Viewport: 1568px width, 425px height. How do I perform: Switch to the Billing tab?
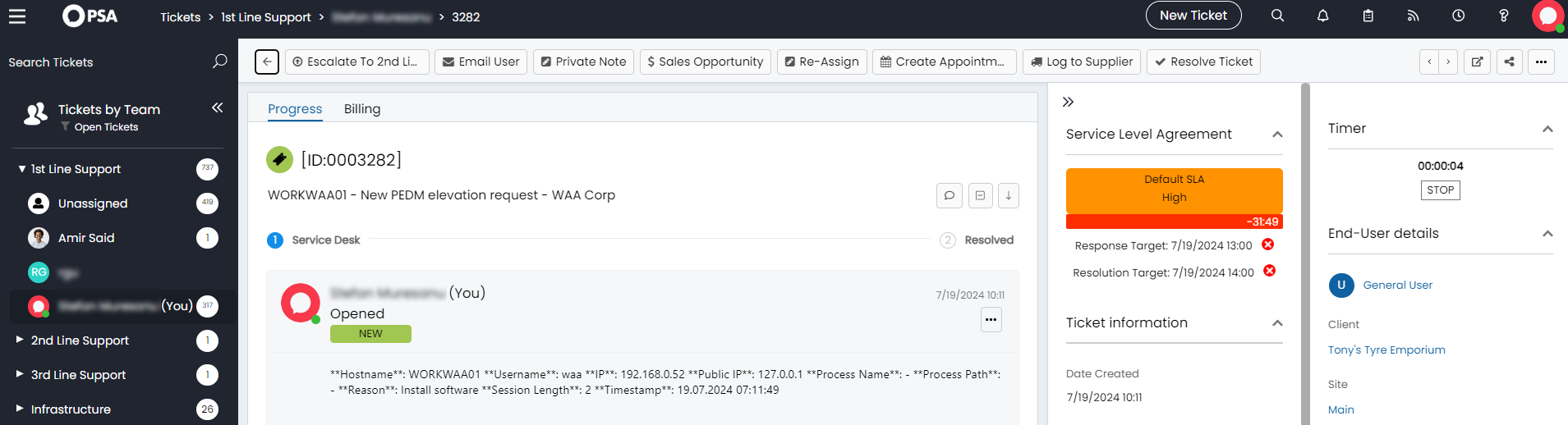coord(361,109)
